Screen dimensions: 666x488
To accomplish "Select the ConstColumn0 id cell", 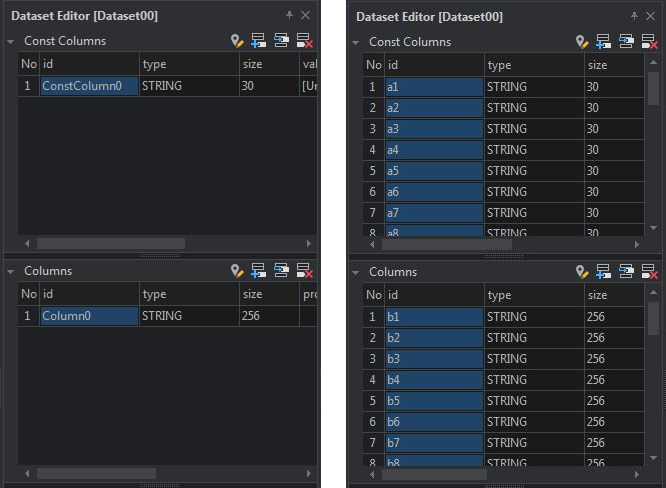I will pyautogui.click(x=88, y=86).
